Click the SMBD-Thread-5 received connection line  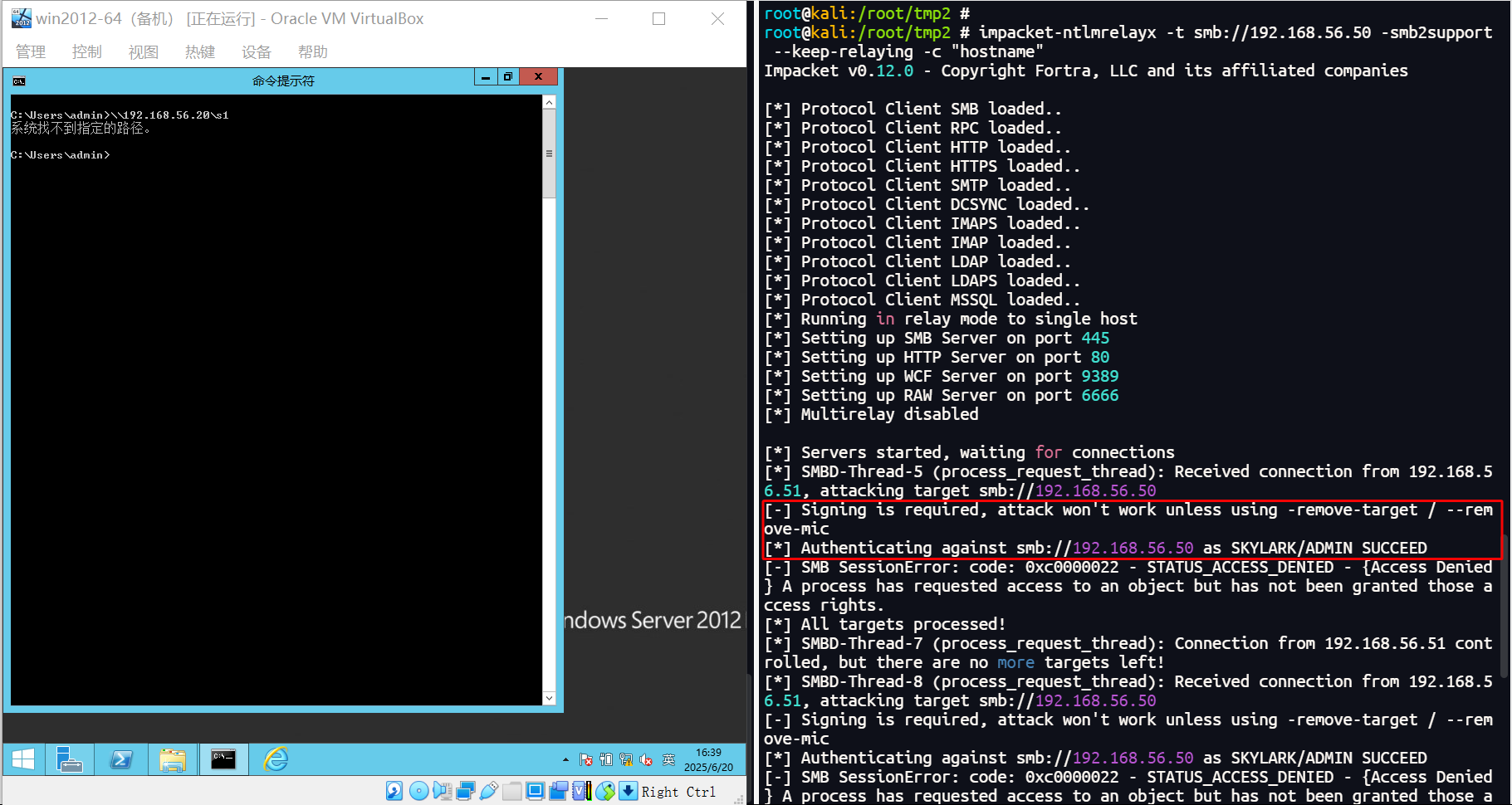[1128, 481]
